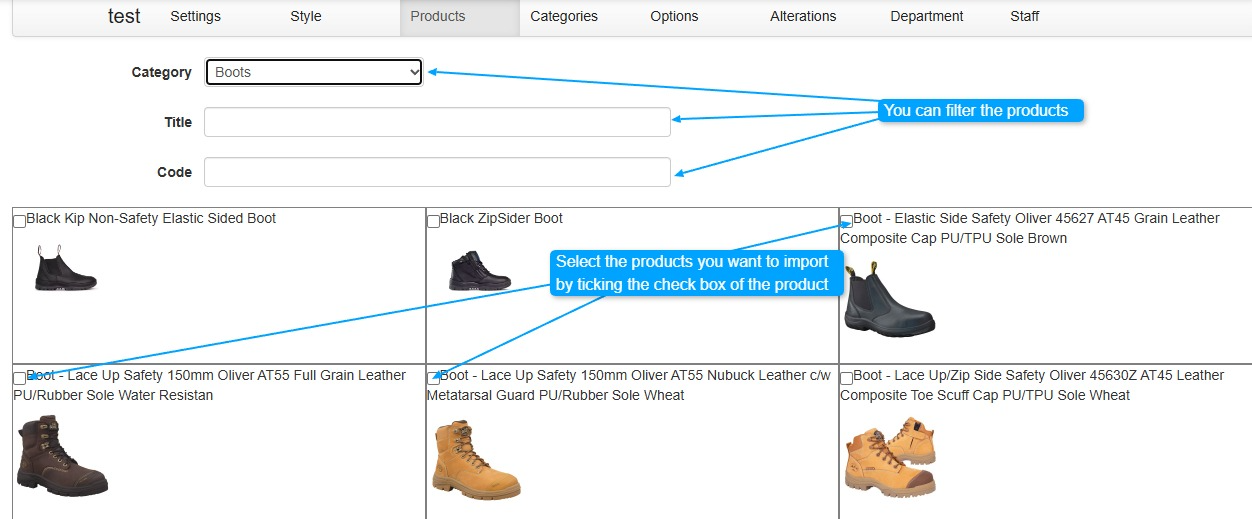Tick the AT55 Nubuck Leather boot checkbox

433,378
